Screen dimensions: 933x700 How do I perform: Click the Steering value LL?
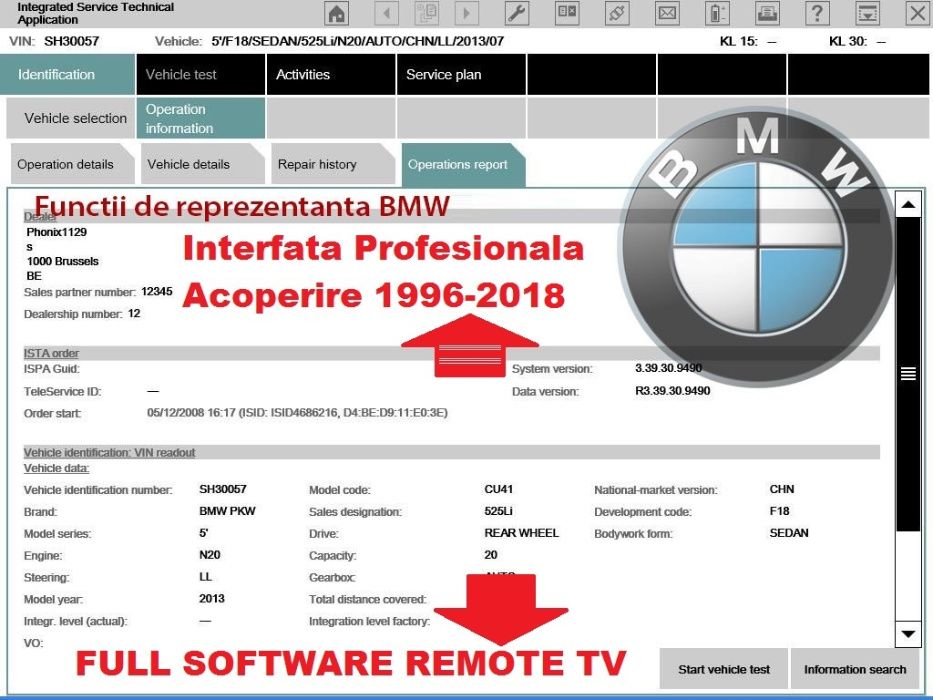pos(205,577)
